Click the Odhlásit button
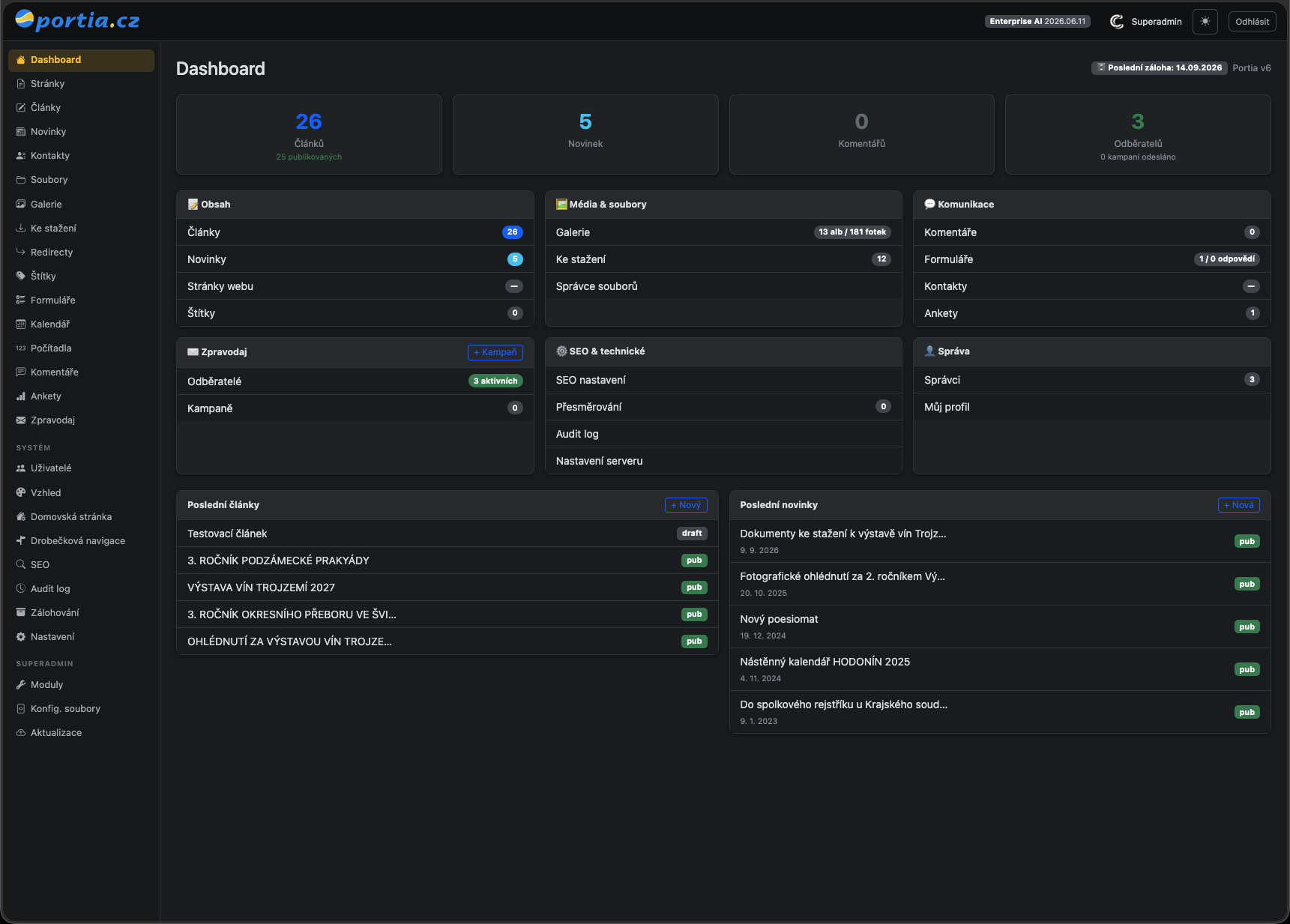This screenshot has width=1290, height=924. point(1252,22)
